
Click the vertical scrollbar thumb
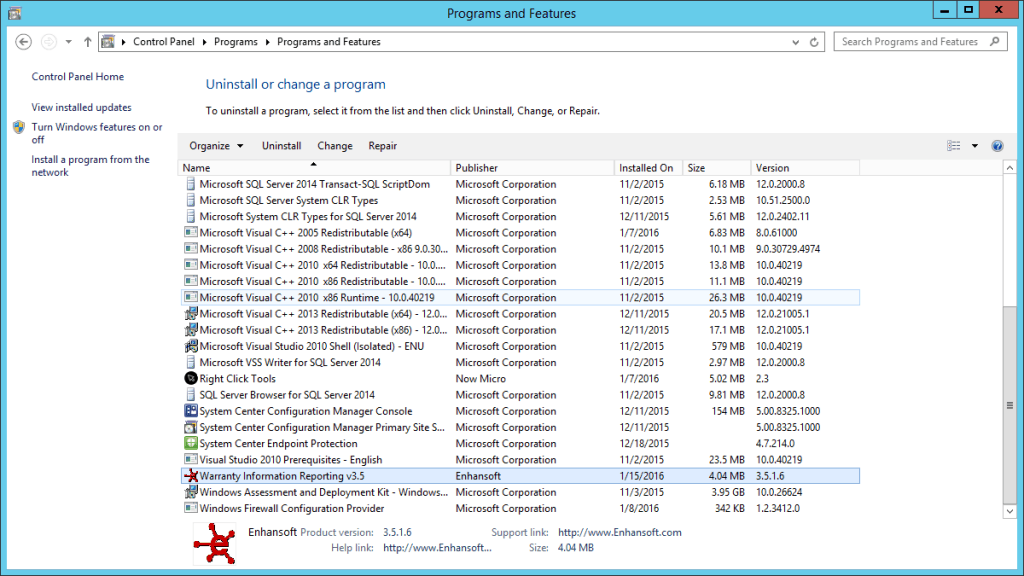click(1010, 405)
